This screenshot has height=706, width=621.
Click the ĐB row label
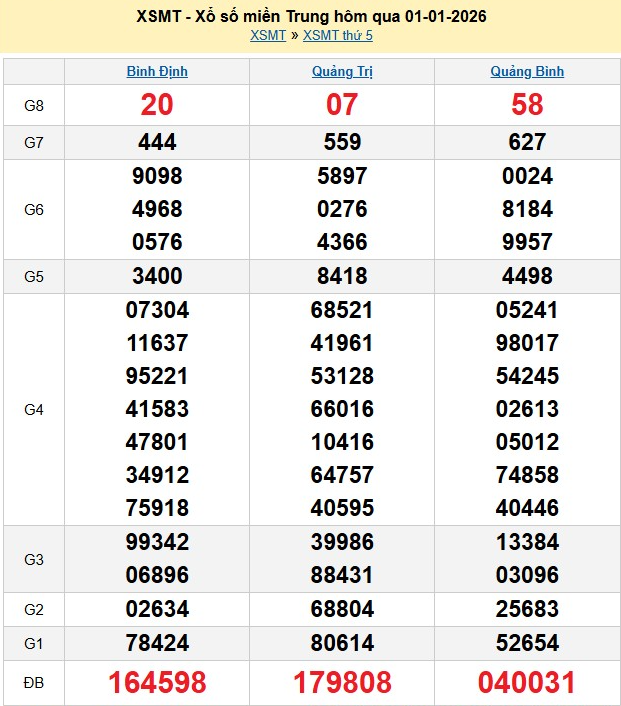click(34, 682)
